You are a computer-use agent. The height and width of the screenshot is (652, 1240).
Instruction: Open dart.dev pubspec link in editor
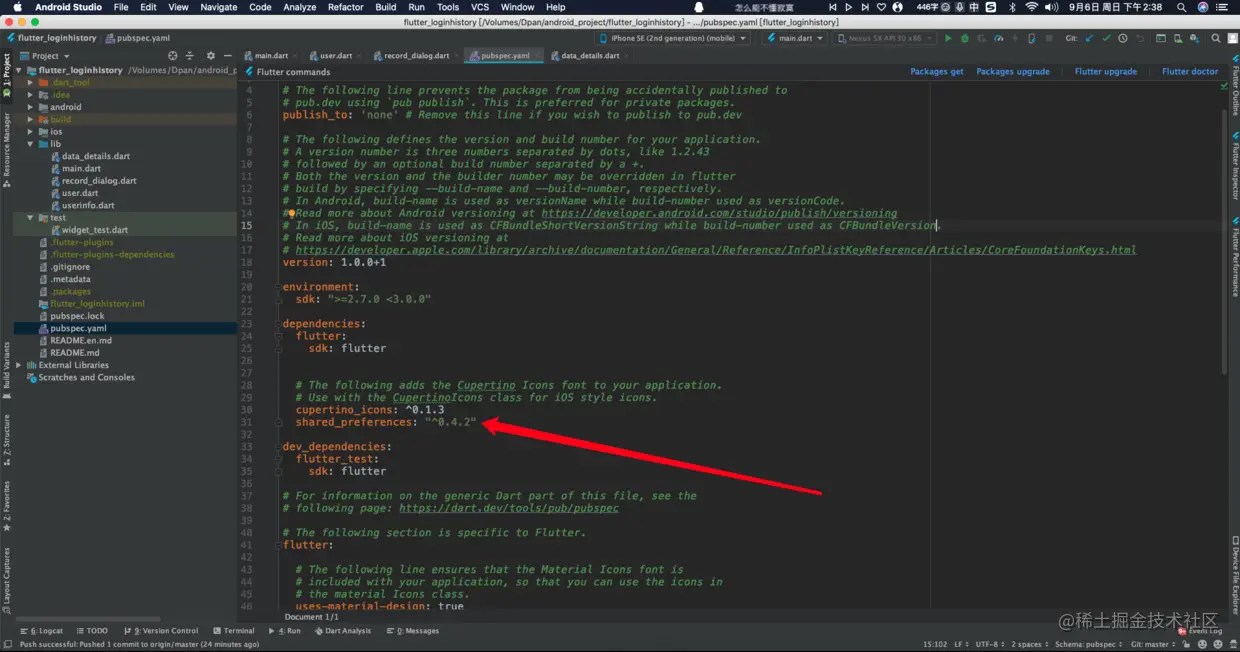tap(509, 508)
